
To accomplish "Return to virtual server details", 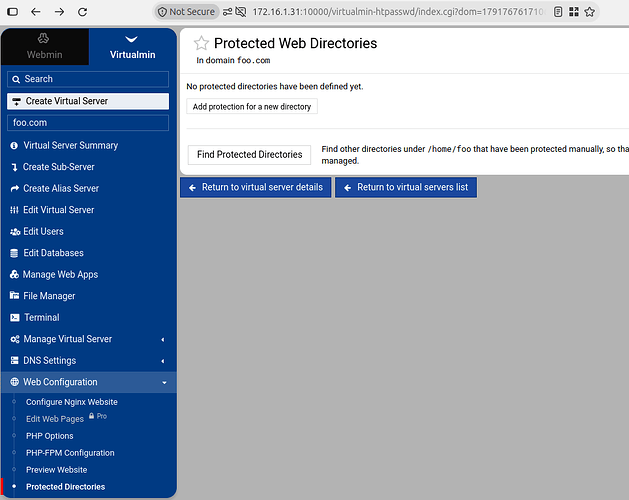I will (256, 187).
